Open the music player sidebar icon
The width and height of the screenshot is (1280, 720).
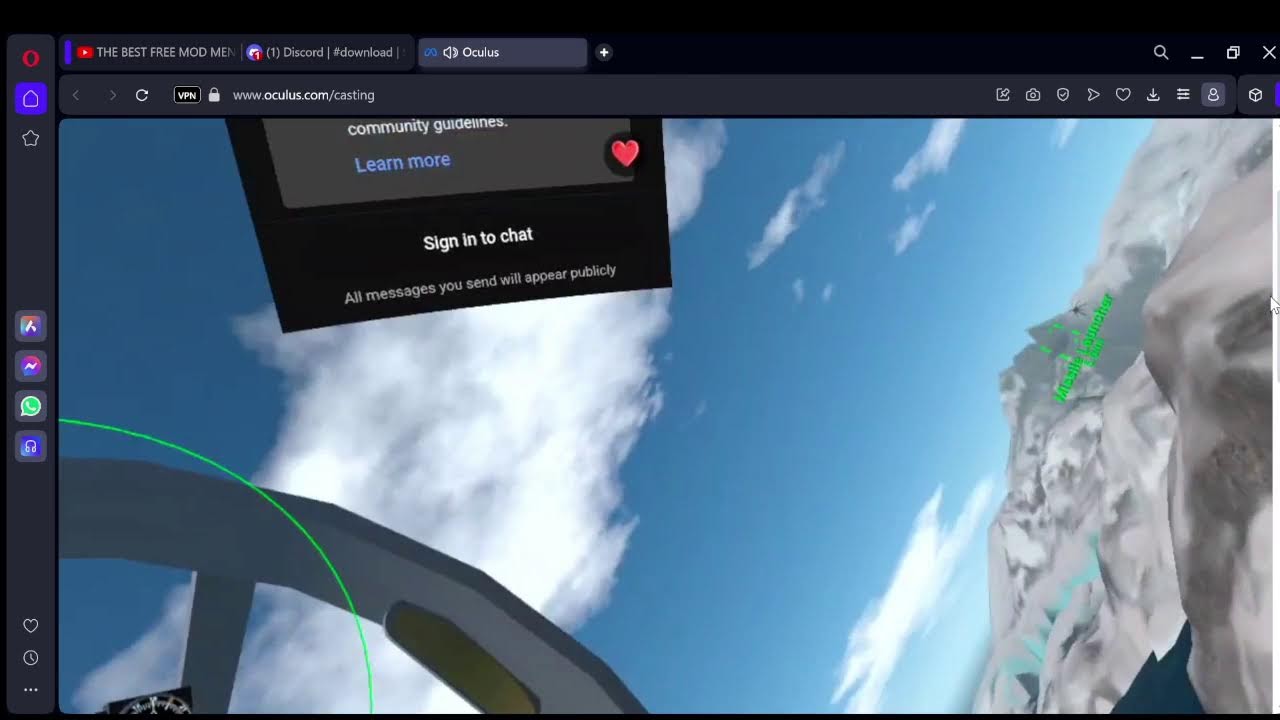point(30,447)
